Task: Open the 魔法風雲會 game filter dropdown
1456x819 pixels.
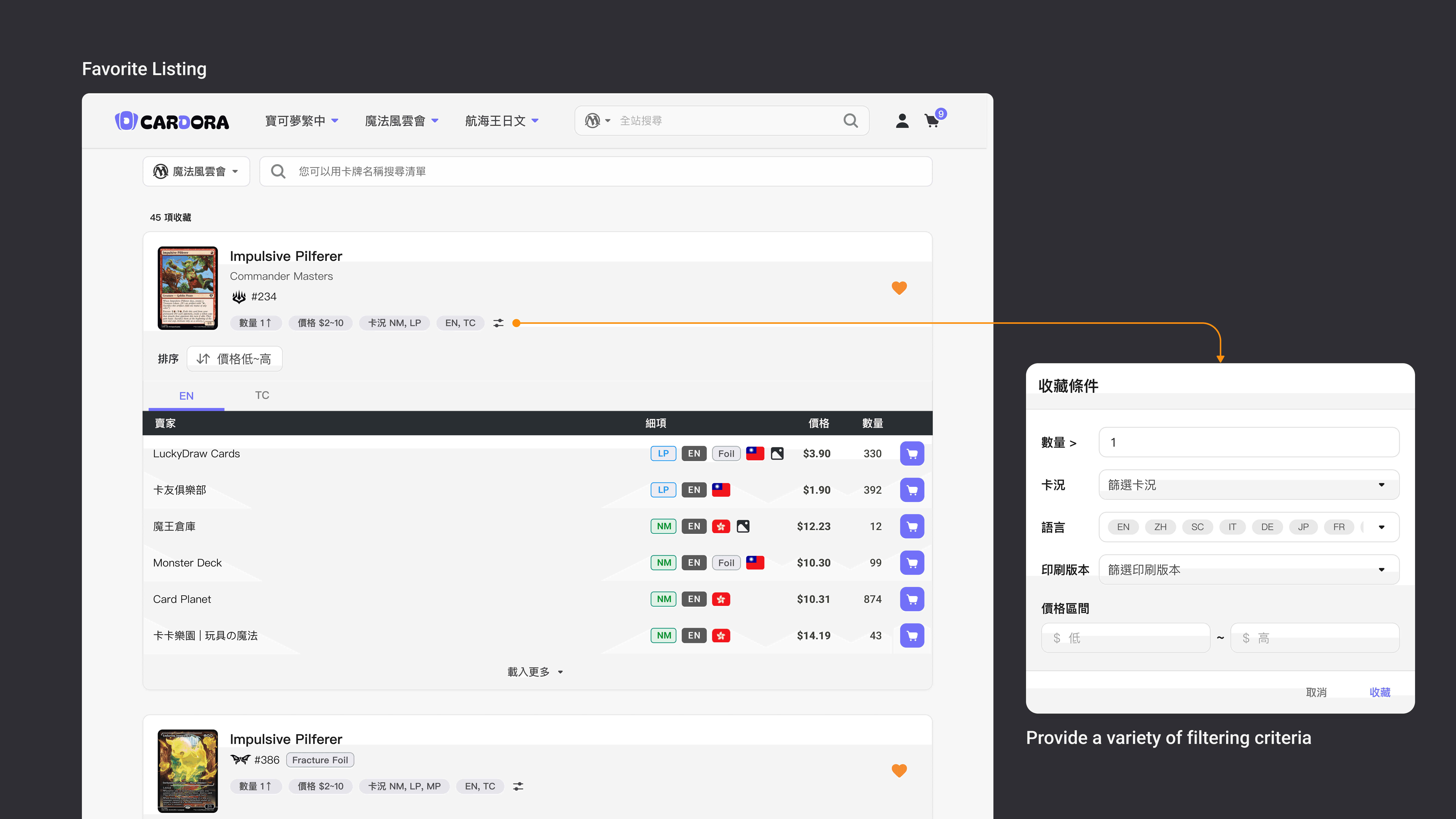Action: pyautogui.click(x=196, y=171)
